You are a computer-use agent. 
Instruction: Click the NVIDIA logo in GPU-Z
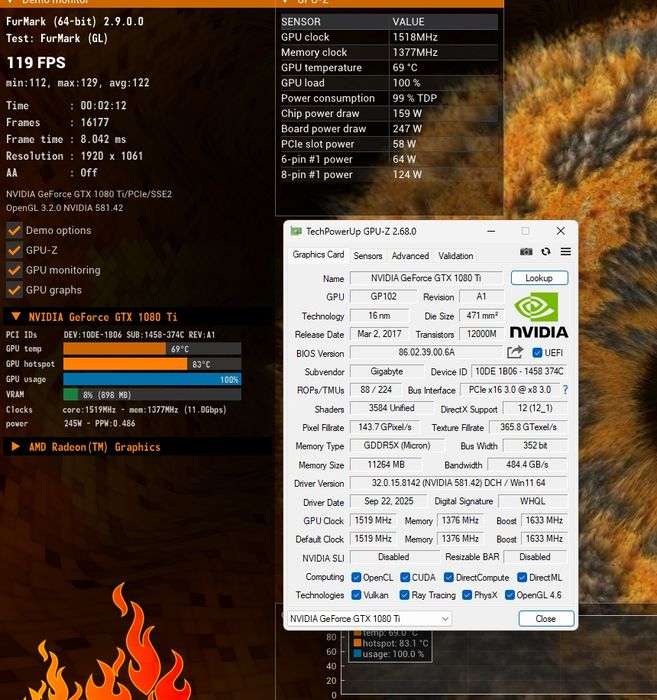(x=539, y=315)
